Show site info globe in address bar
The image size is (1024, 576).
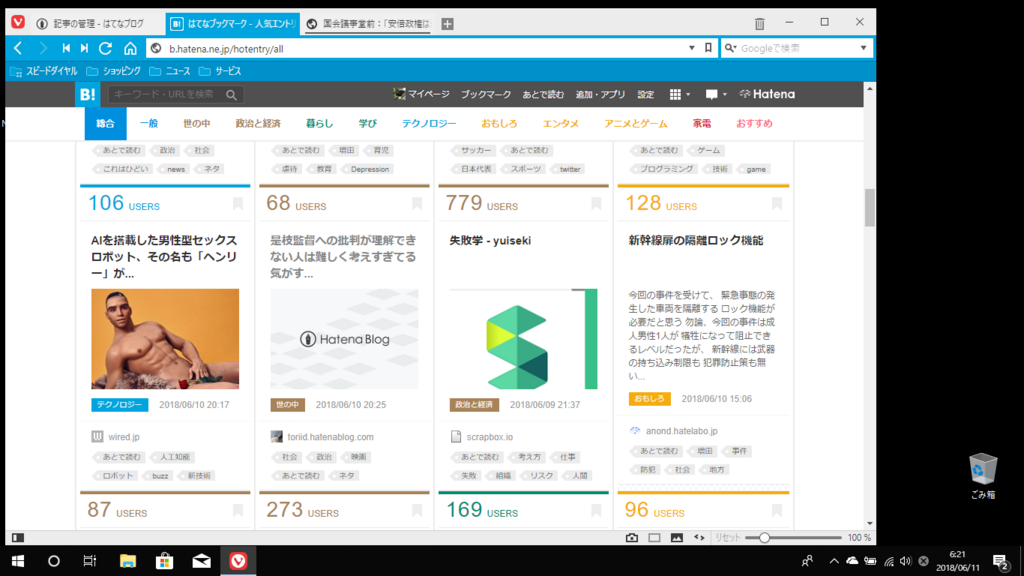pos(156,48)
